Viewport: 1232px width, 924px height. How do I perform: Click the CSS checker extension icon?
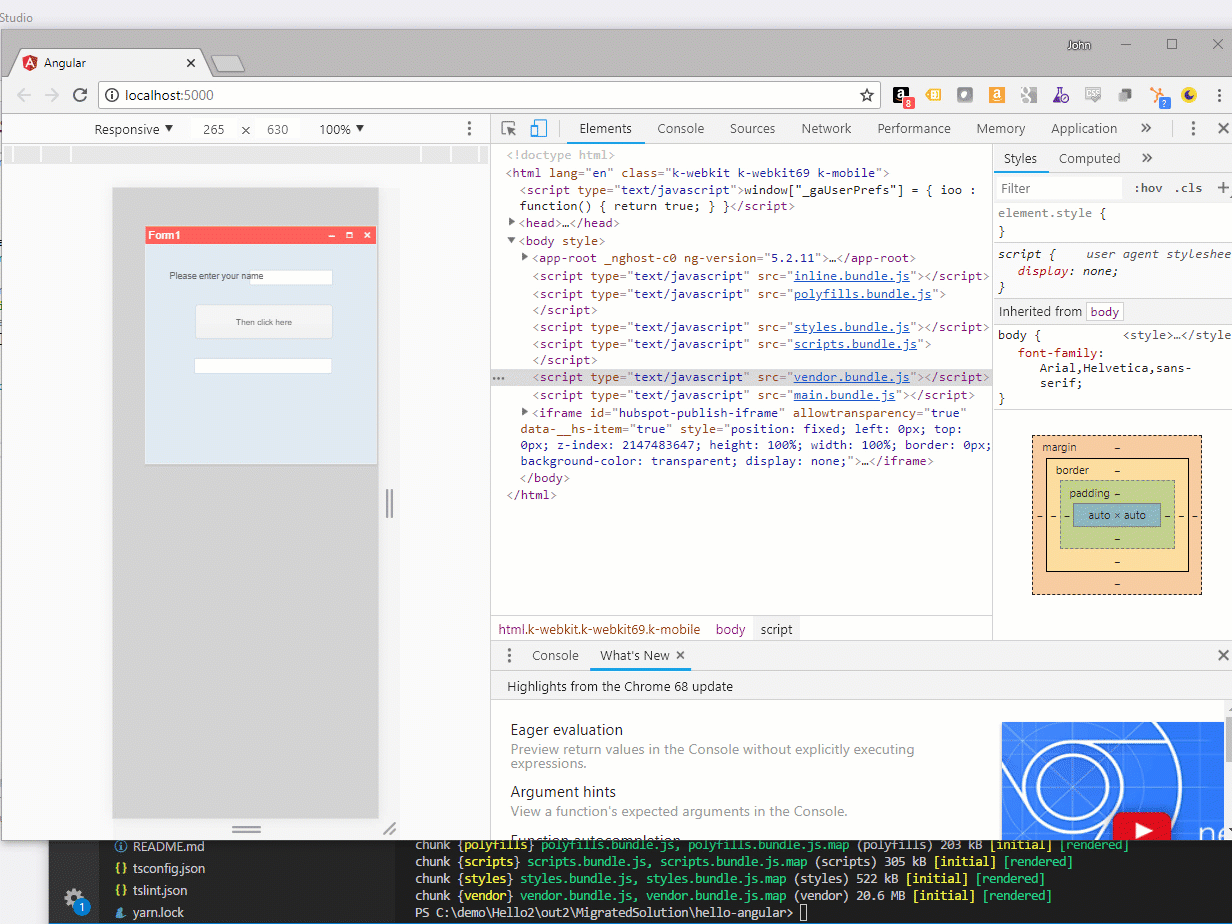(x=1093, y=95)
